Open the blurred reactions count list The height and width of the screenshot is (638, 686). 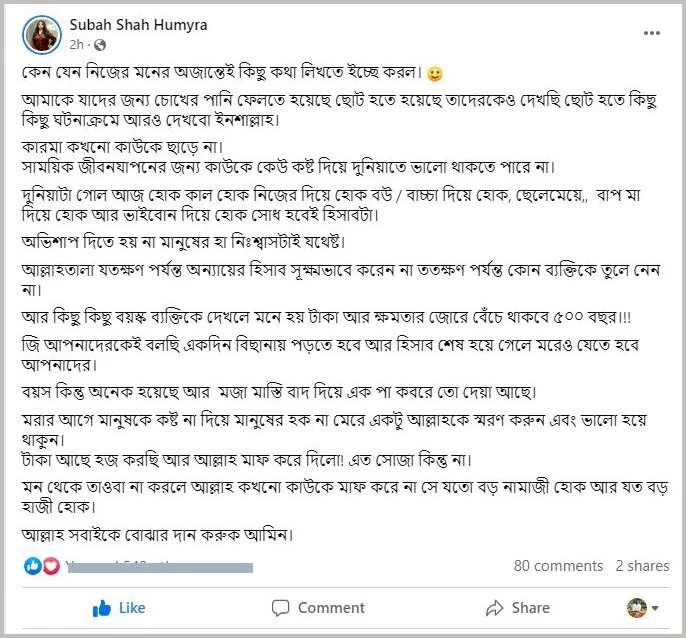160,567
